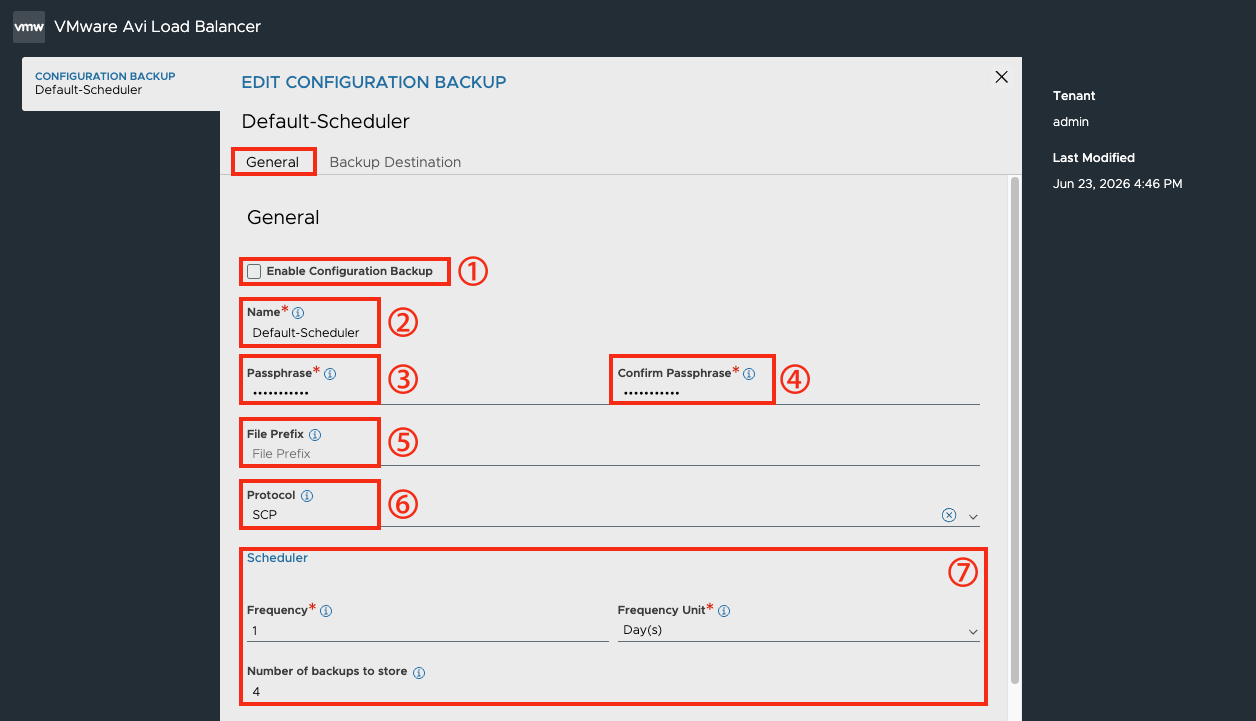Open the Frequency Unit Day(s) dropdown
The image size is (1256, 721).
799,631
